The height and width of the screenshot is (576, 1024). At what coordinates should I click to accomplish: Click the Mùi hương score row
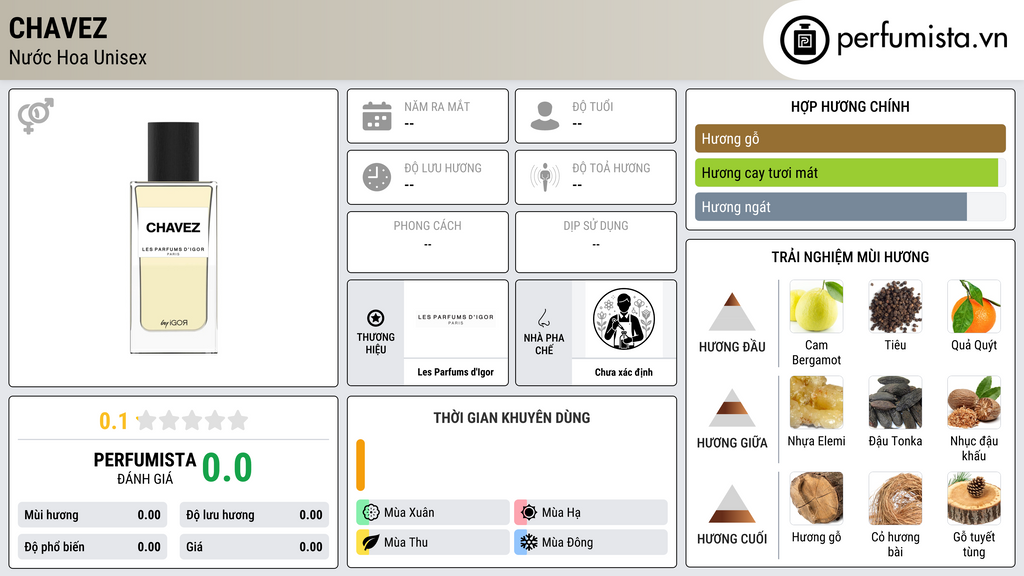click(x=93, y=515)
